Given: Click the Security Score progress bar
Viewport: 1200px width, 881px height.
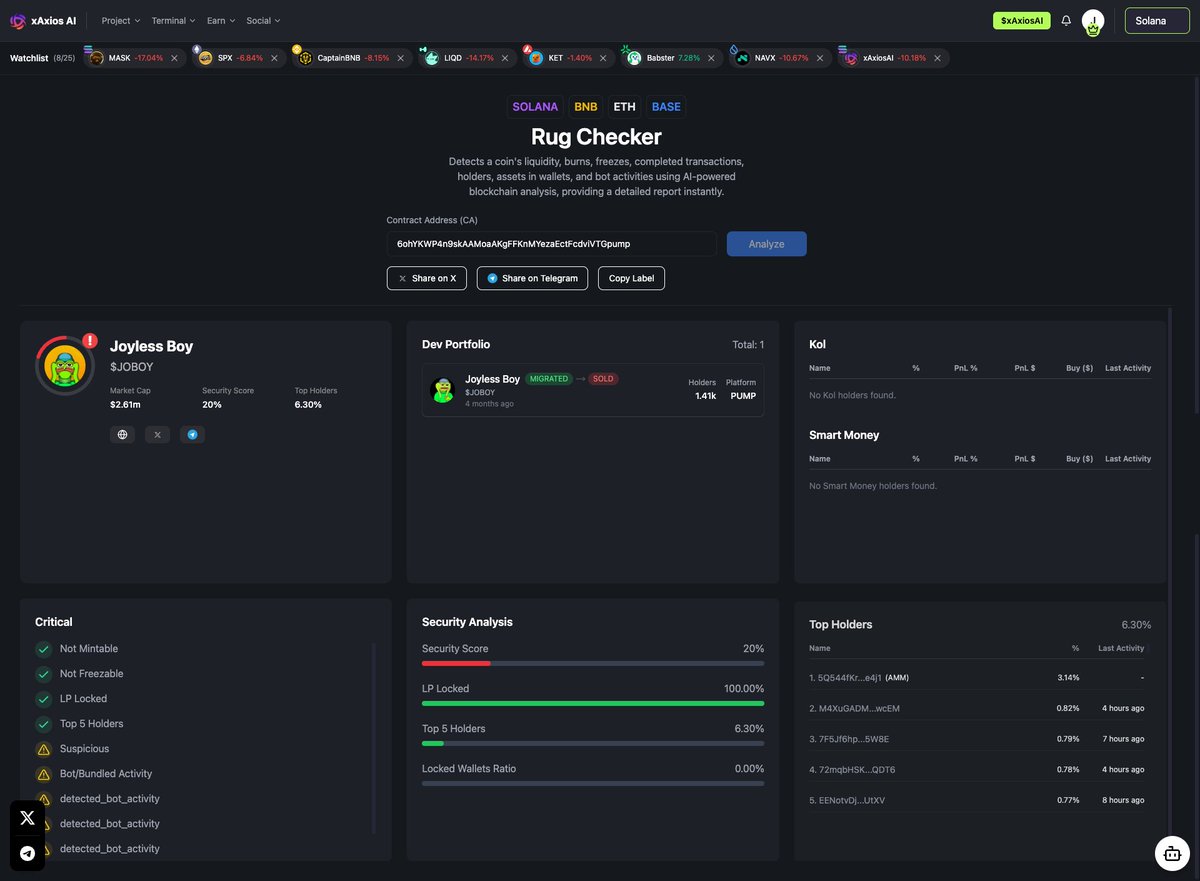Looking at the screenshot, I should 593,663.
